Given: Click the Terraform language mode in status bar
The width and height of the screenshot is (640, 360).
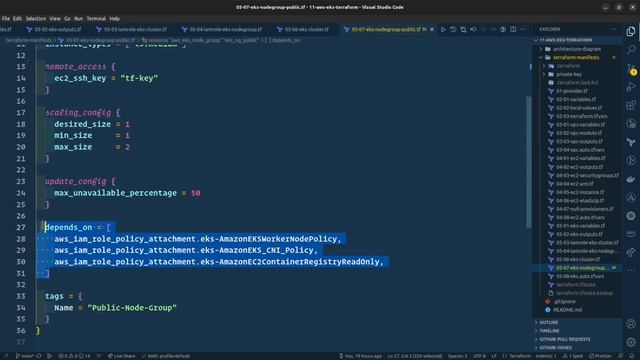Looking at the screenshot, I should (517, 356).
